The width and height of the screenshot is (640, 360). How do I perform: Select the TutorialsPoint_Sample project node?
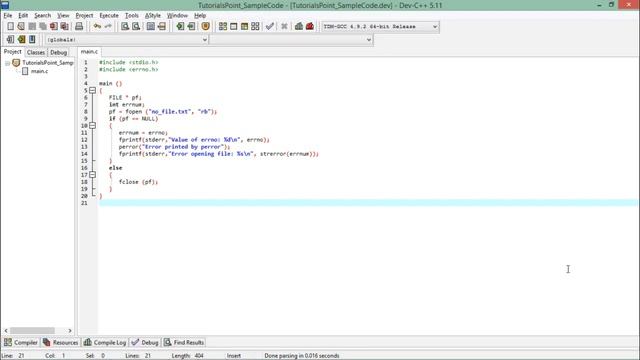pos(48,63)
